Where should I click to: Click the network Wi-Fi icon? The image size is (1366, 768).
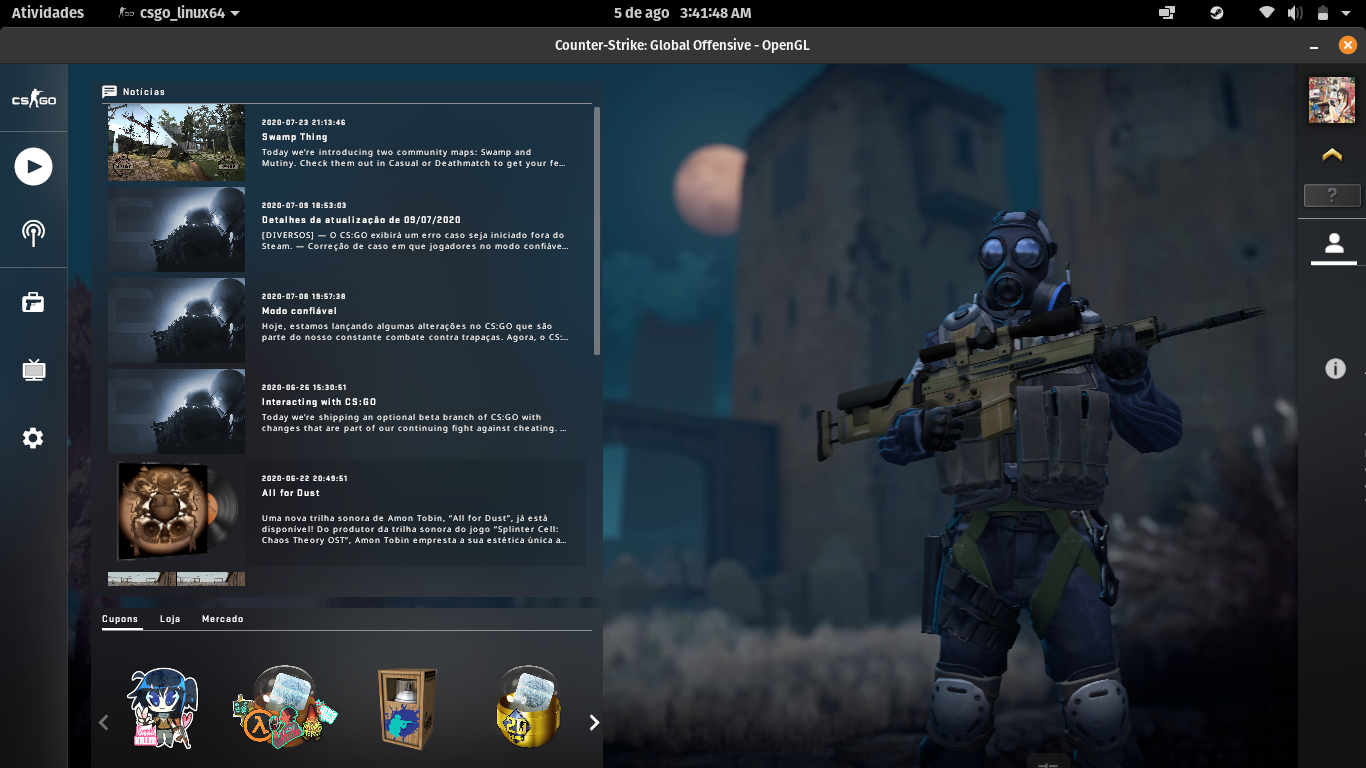tap(1267, 13)
